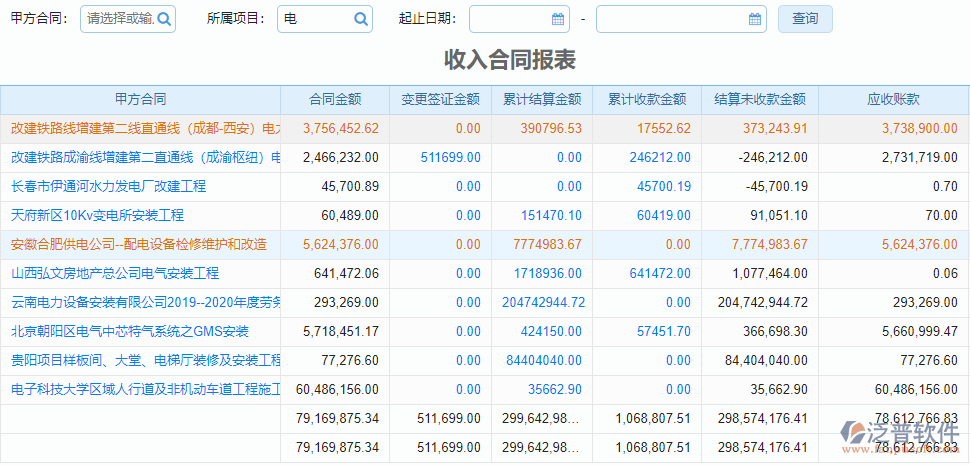Viewport: 970px width, 465px height.
Task: Open contract 改建铁路成渝线增建第二直通线
Action: click(x=145, y=158)
